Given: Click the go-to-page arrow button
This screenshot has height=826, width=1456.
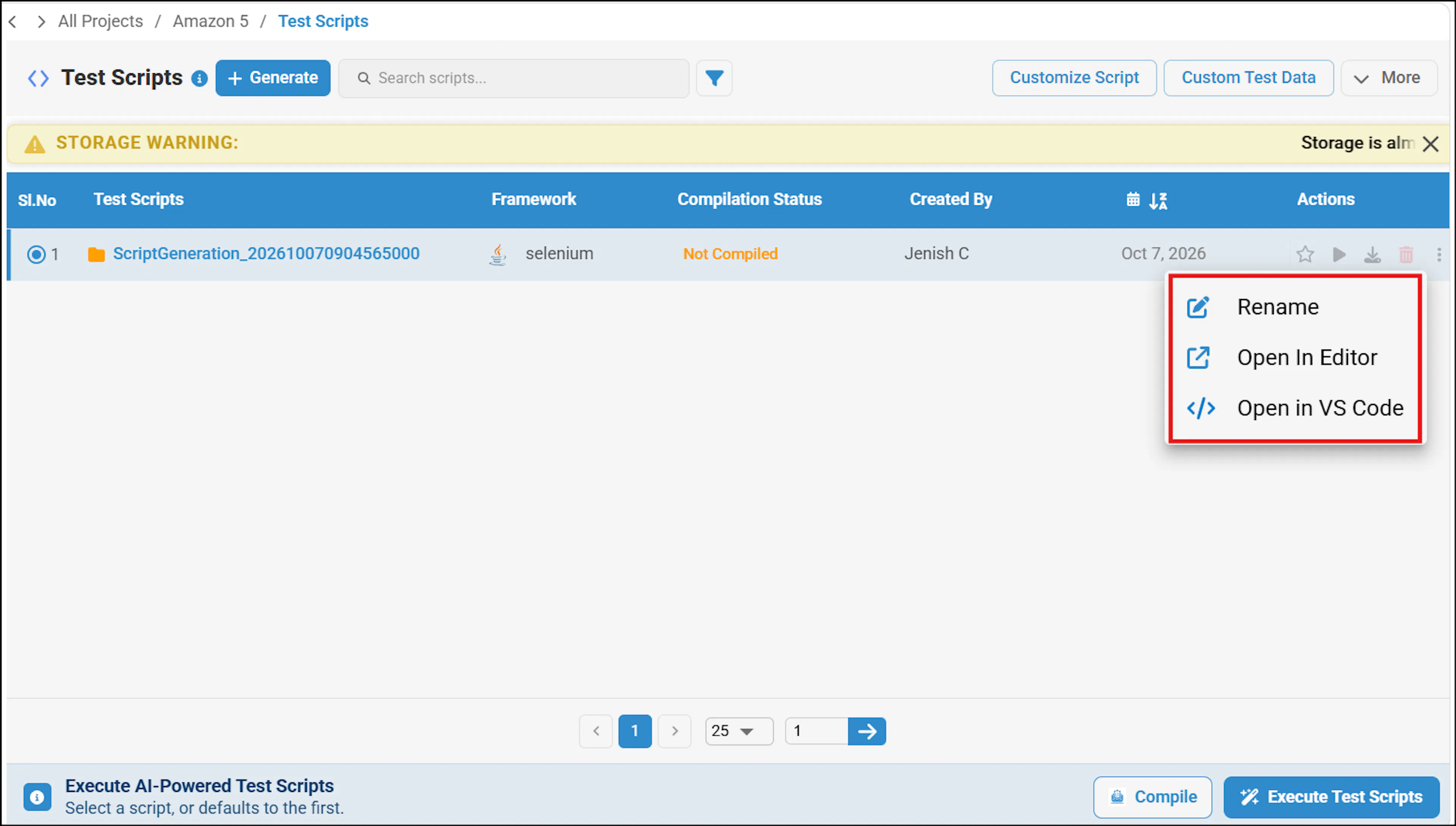Looking at the screenshot, I should coord(866,731).
